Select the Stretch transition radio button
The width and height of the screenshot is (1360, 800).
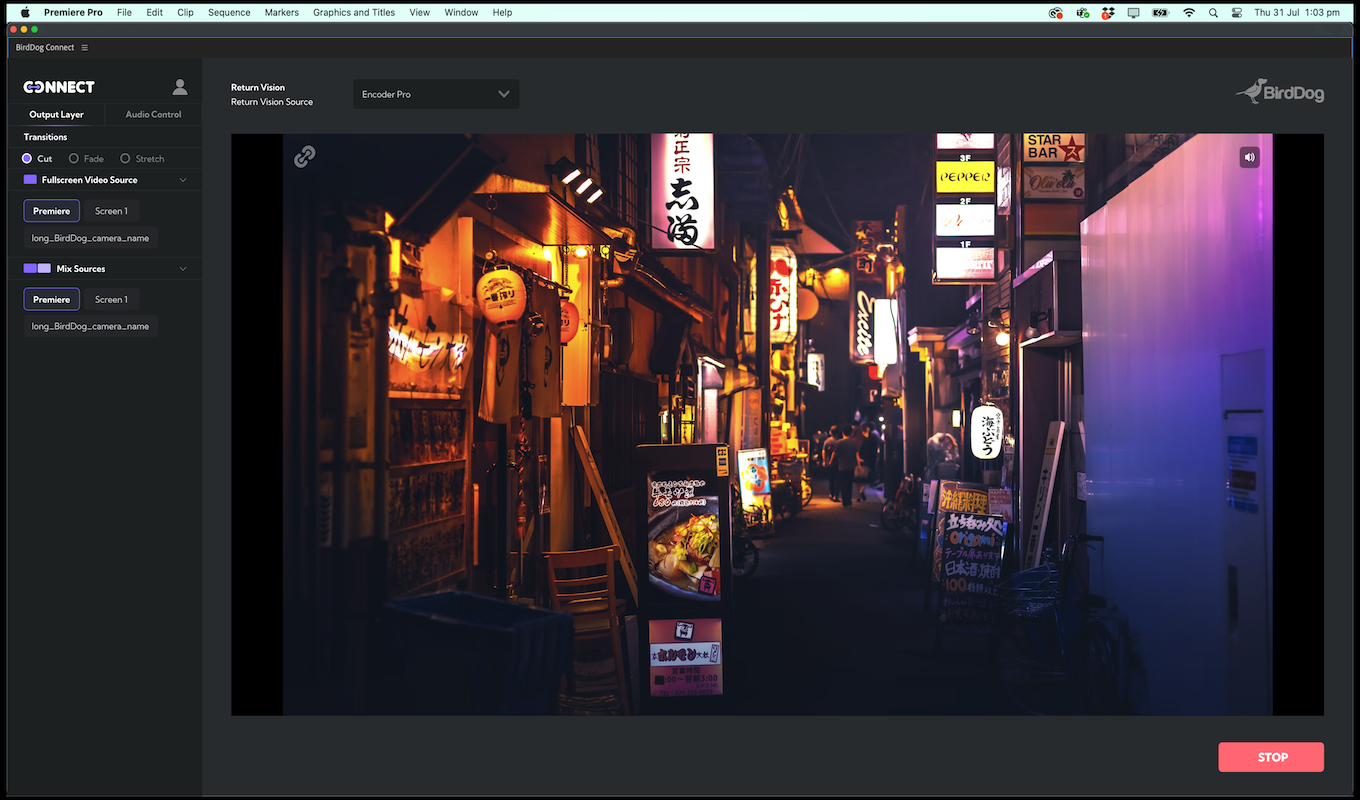click(125, 159)
